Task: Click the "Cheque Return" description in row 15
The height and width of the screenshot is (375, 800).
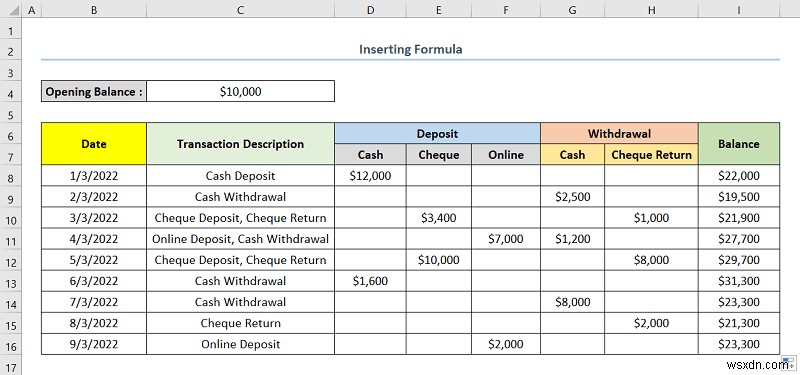Action: (240, 323)
